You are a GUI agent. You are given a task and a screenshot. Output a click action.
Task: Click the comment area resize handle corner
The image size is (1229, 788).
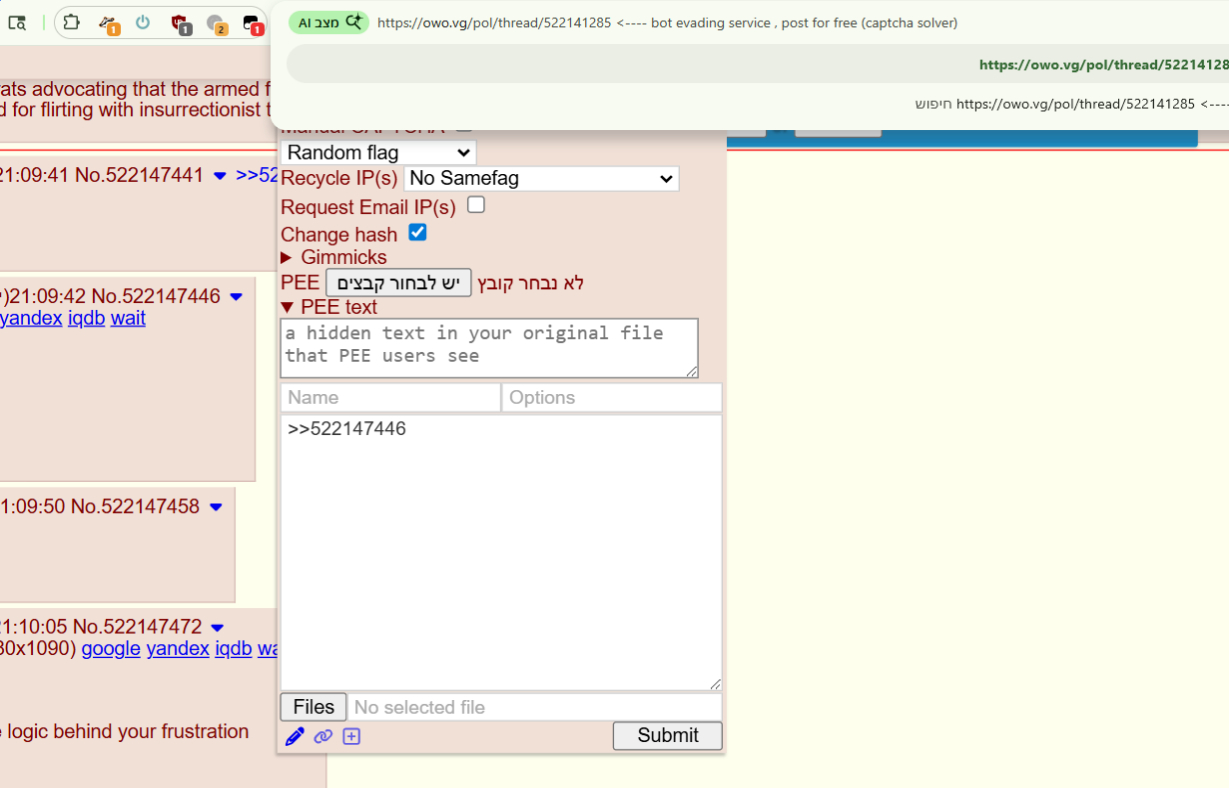click(x=715, y=684)
